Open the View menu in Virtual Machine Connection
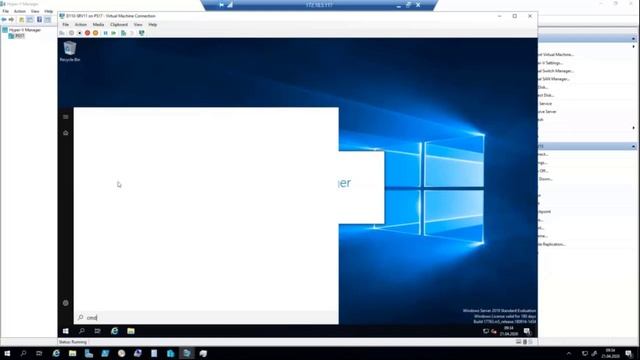 click(x=138, y=24)
